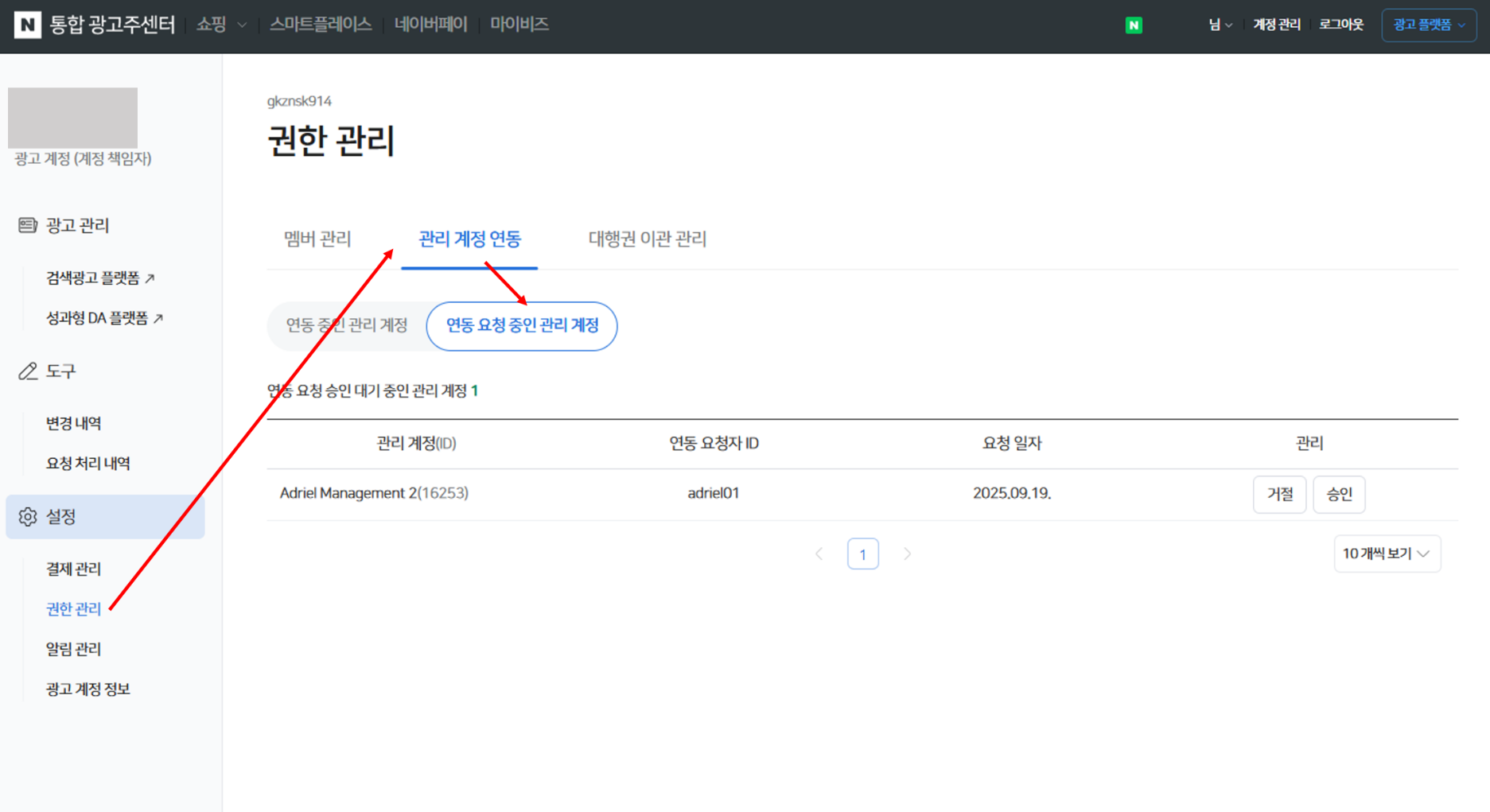Click the Naver N logo icon
The height and width of the screenshot is (812, 1490).
(x=27, y=25)
